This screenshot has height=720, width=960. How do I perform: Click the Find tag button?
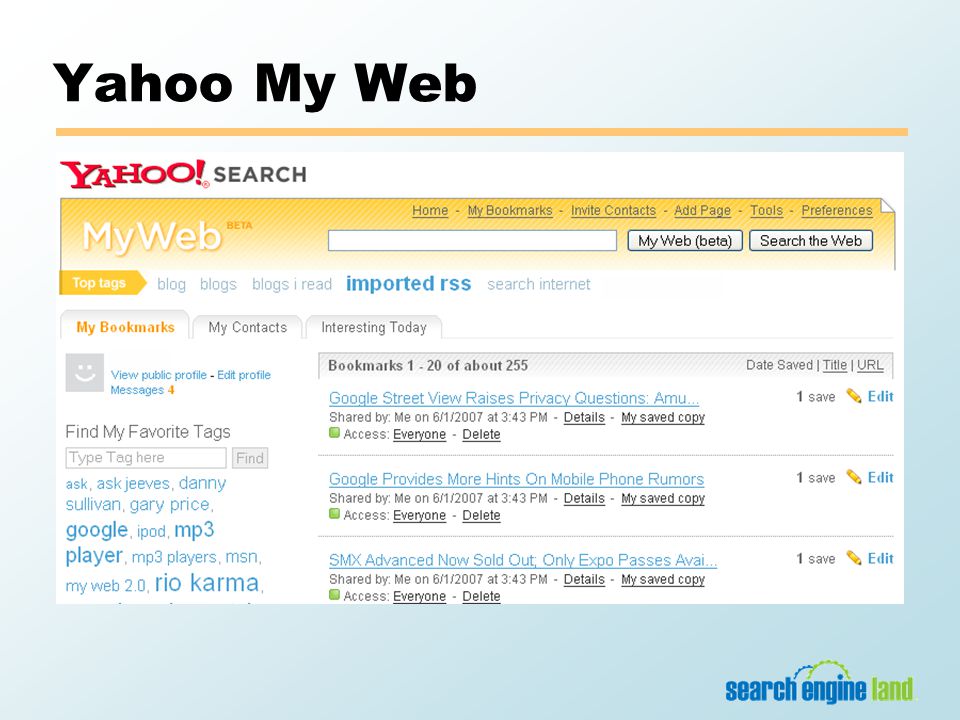pyautogui.click(x=250, y=458)
